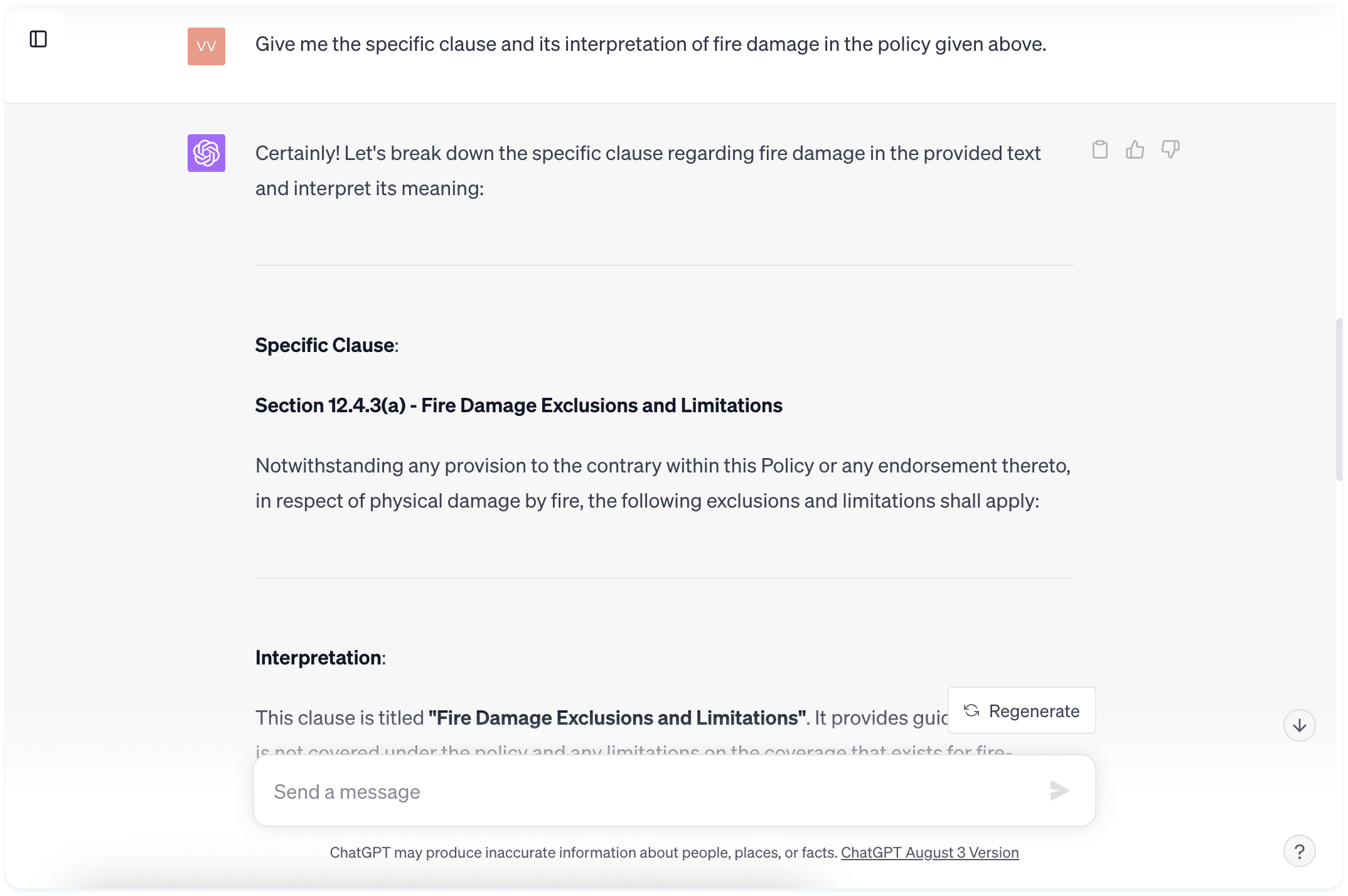Viewport: 1348px width, 896px height.
Task: Open the ChatGPT August 3 Version link
Action: (930, 853)
